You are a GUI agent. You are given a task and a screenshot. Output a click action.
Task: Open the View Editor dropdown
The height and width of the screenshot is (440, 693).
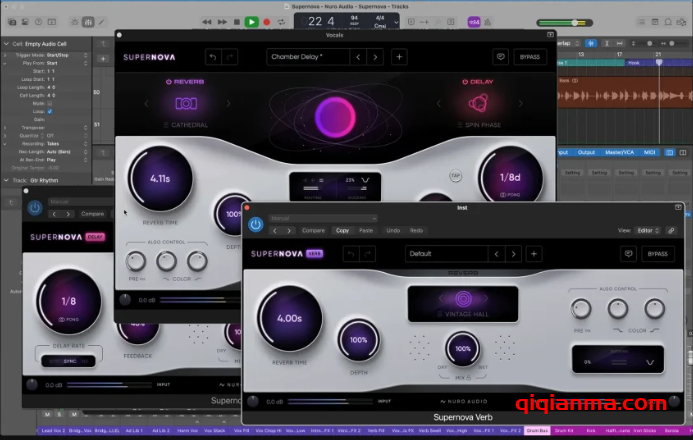pos(648,231)
